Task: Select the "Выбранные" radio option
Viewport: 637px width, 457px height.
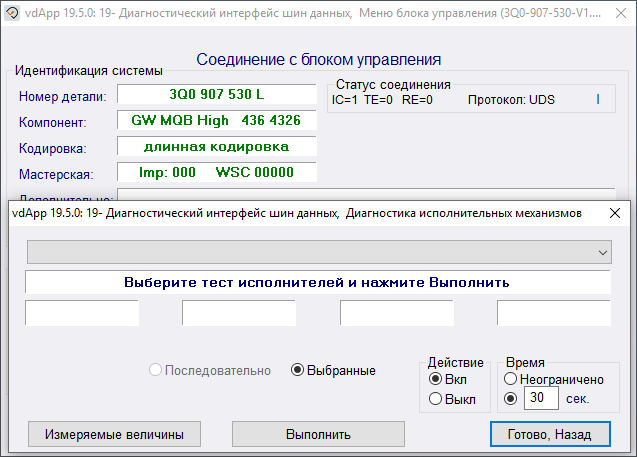Action: click(297, 370)
